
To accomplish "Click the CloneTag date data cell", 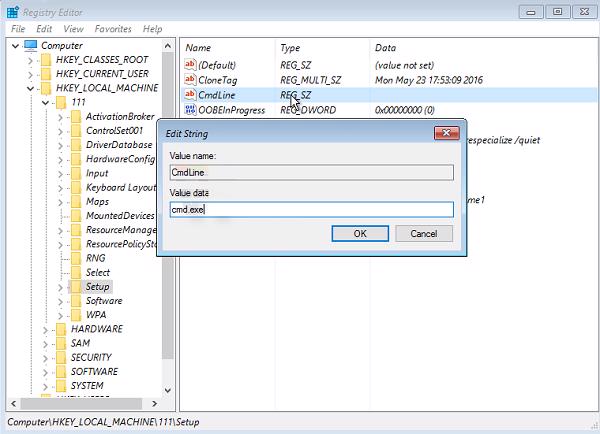I will tap(429, 80).
